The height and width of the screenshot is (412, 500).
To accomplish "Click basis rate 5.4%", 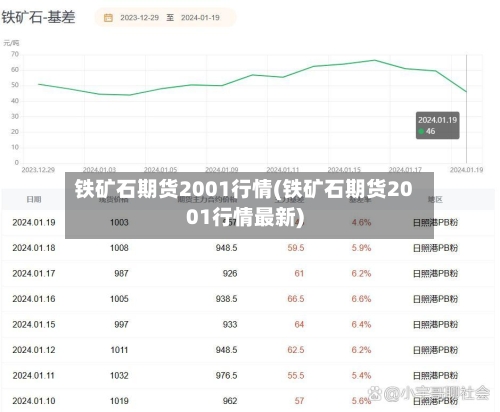I will (361, 376).
